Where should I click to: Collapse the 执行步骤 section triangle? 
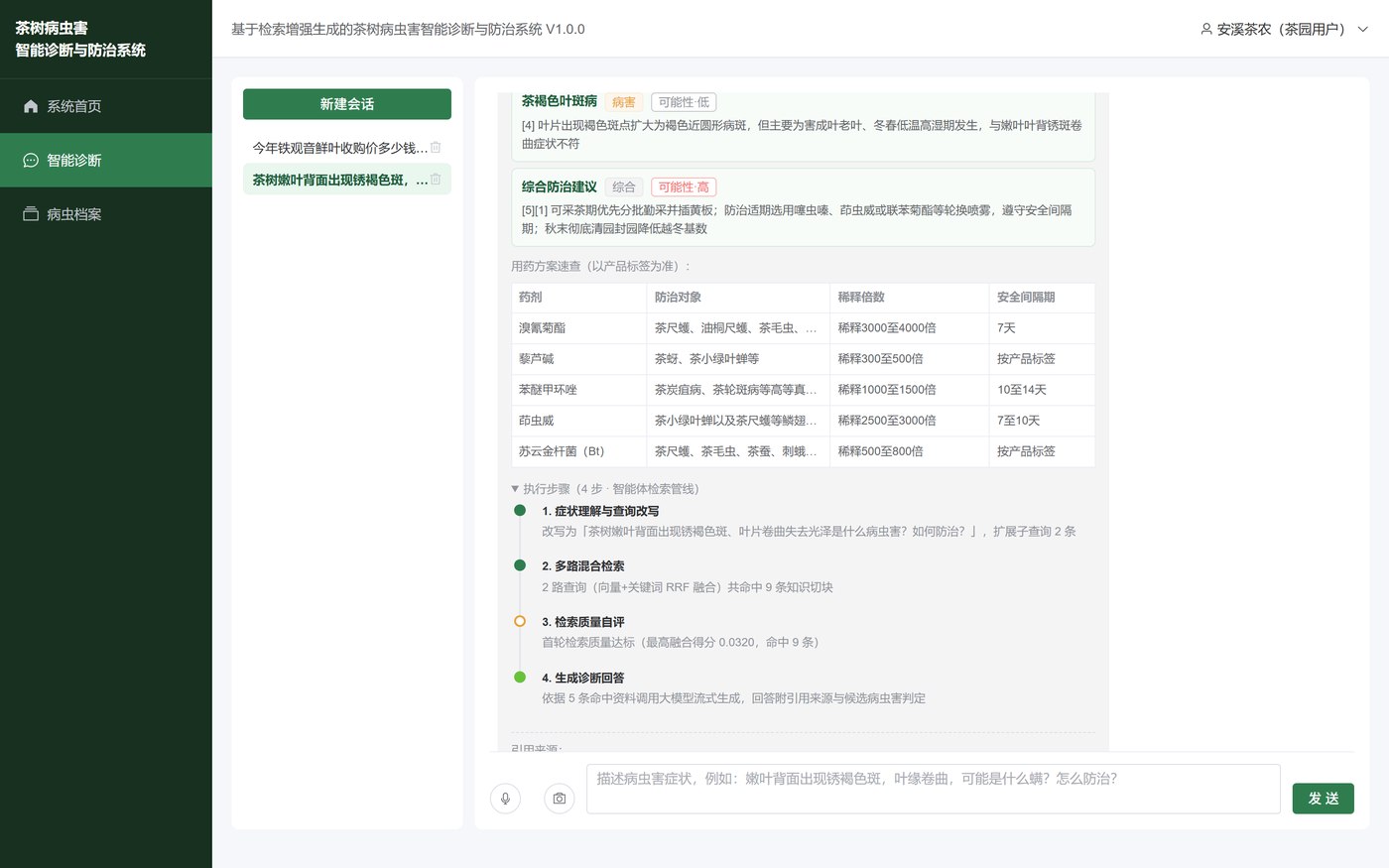point(515,488)
